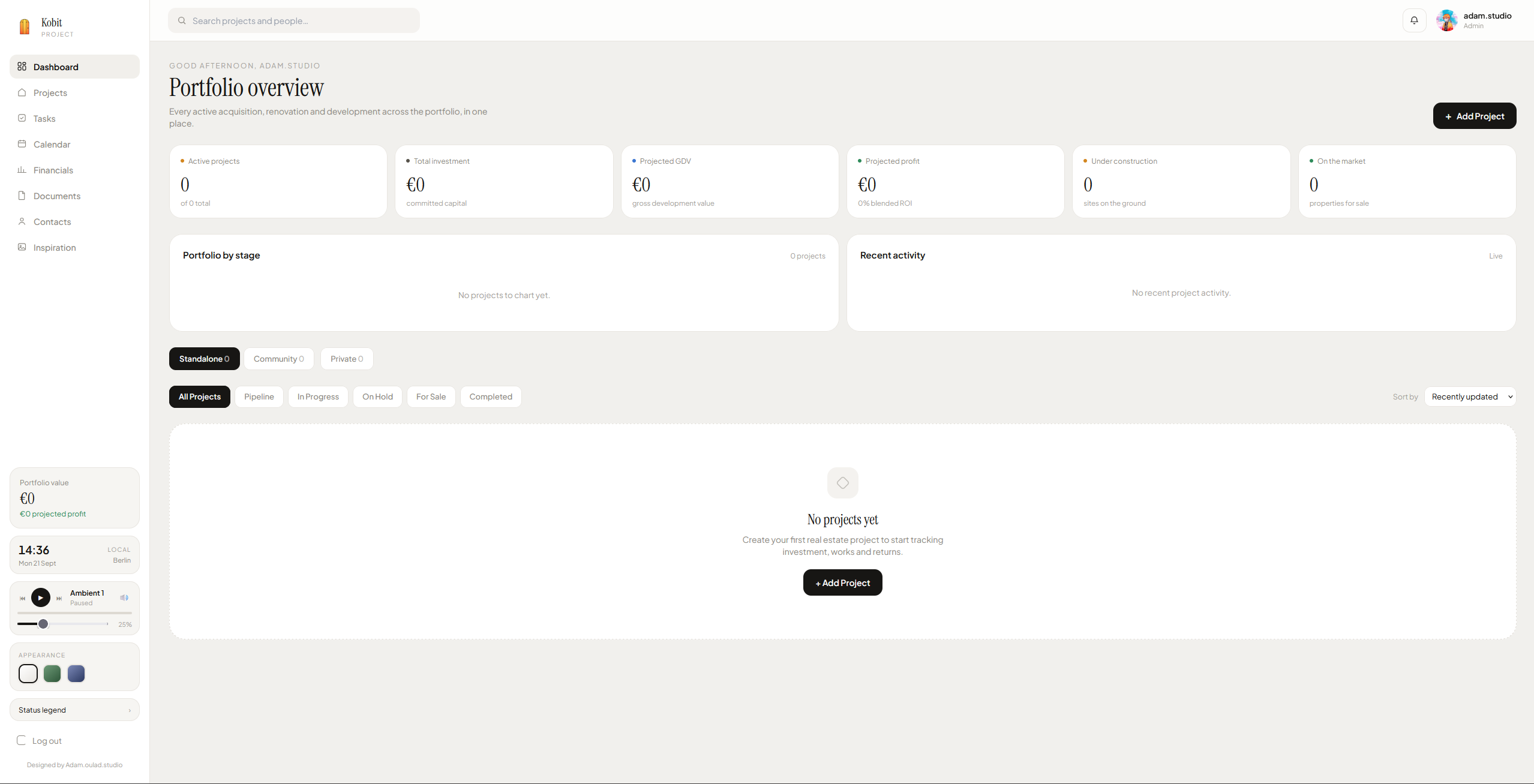Click the empty-state diamond icon
The width and height of the screenshot is (1534, 784).
tap(843, 483)
